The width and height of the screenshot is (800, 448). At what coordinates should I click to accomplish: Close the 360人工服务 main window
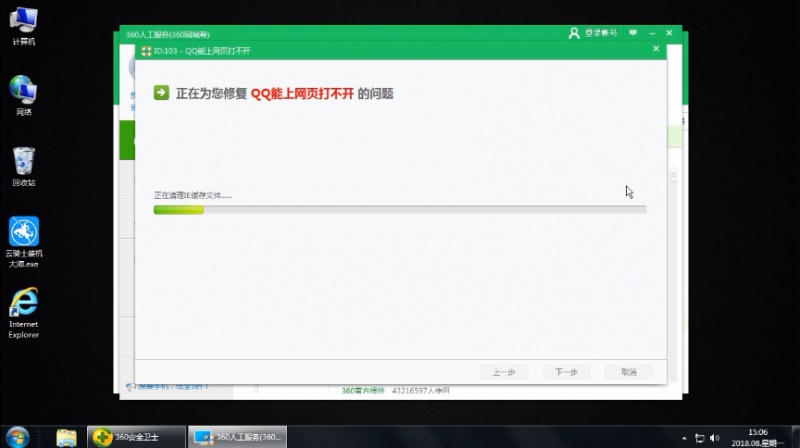669,33
